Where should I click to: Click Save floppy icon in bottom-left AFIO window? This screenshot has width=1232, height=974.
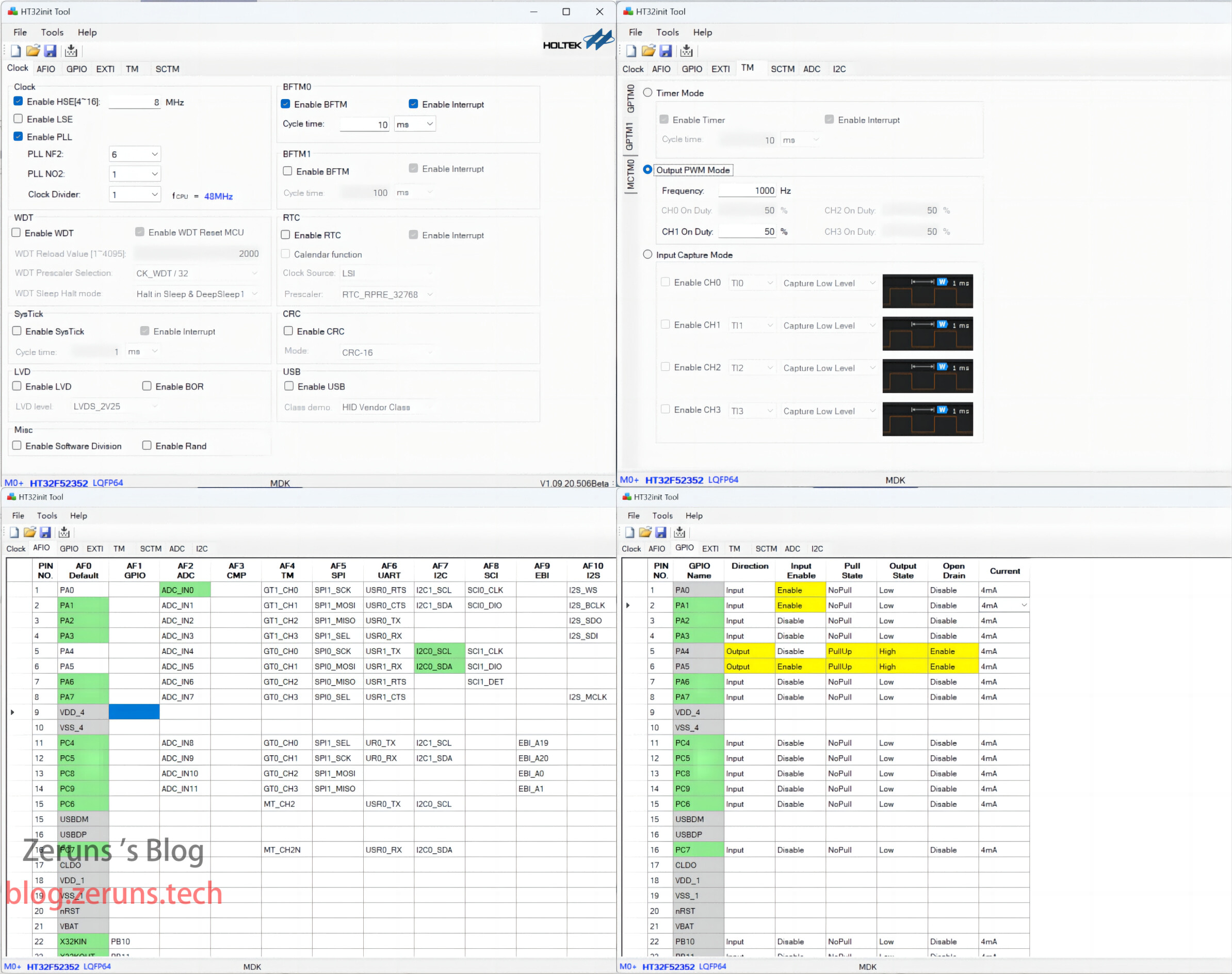pos(45,532)
